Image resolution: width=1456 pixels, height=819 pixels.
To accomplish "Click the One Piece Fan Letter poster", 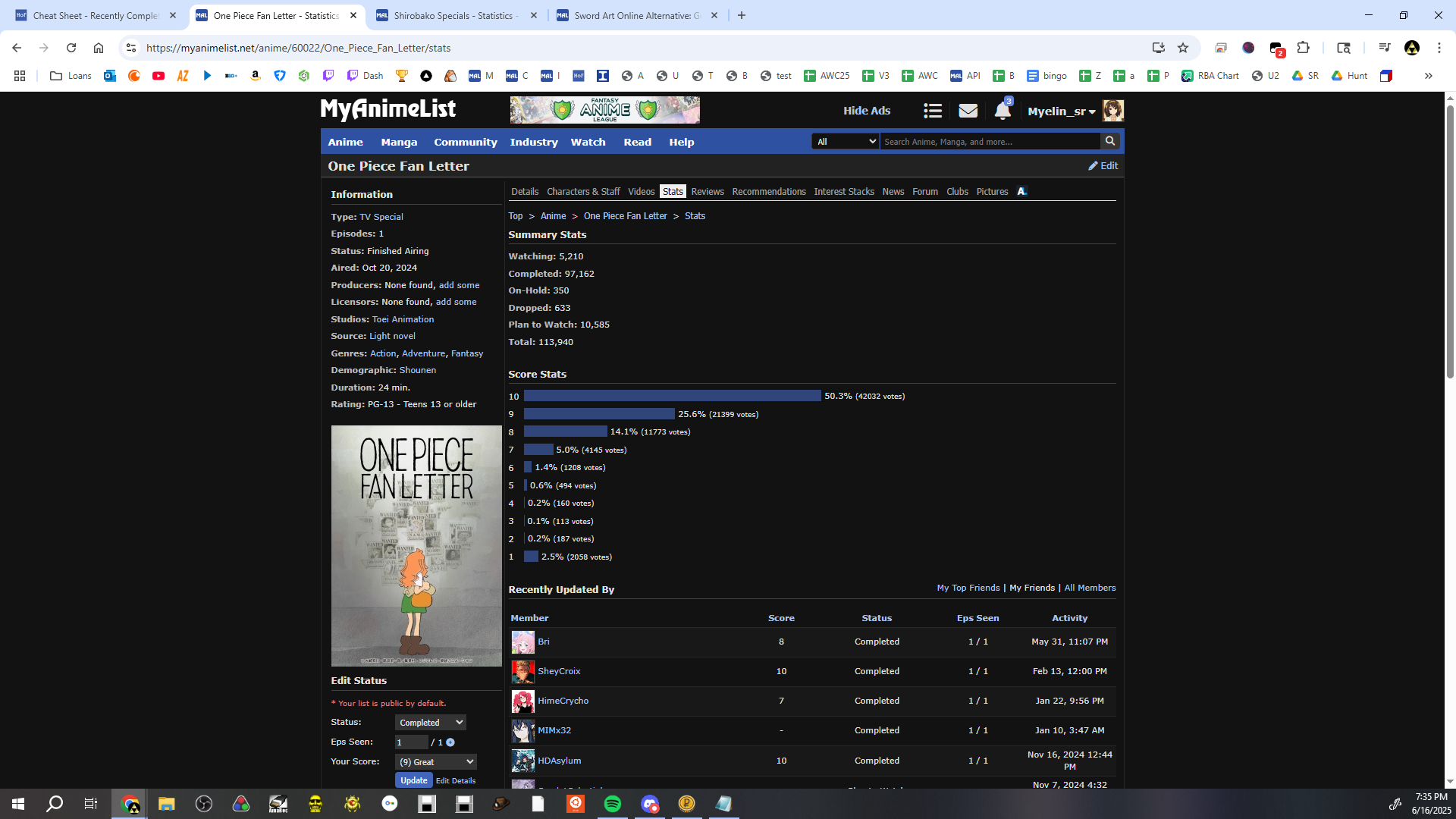I will [x=416, y=545].
